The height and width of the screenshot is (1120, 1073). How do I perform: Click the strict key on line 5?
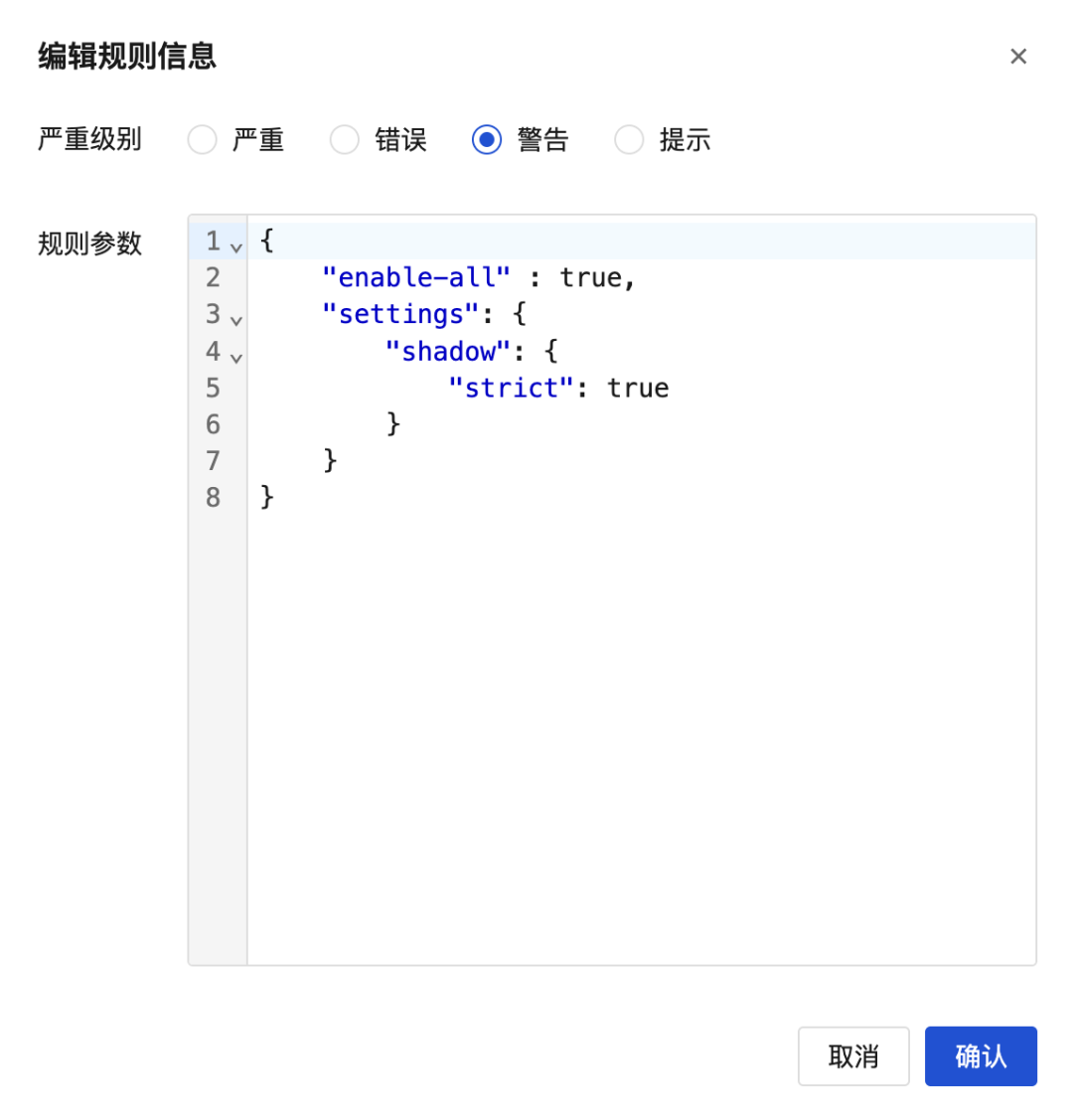tap(510, 388)
